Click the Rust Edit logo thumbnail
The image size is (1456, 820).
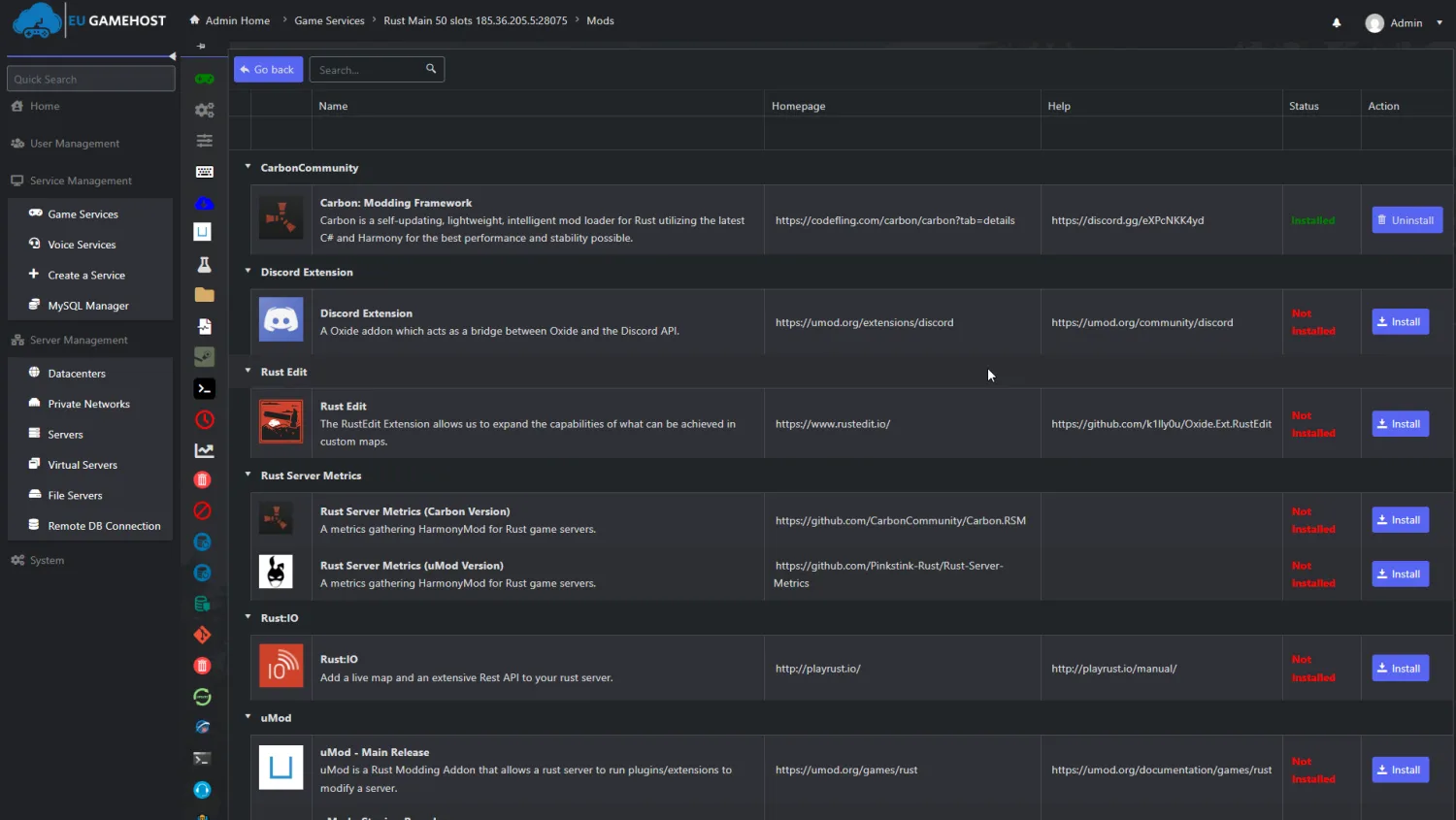coord(281,422)
